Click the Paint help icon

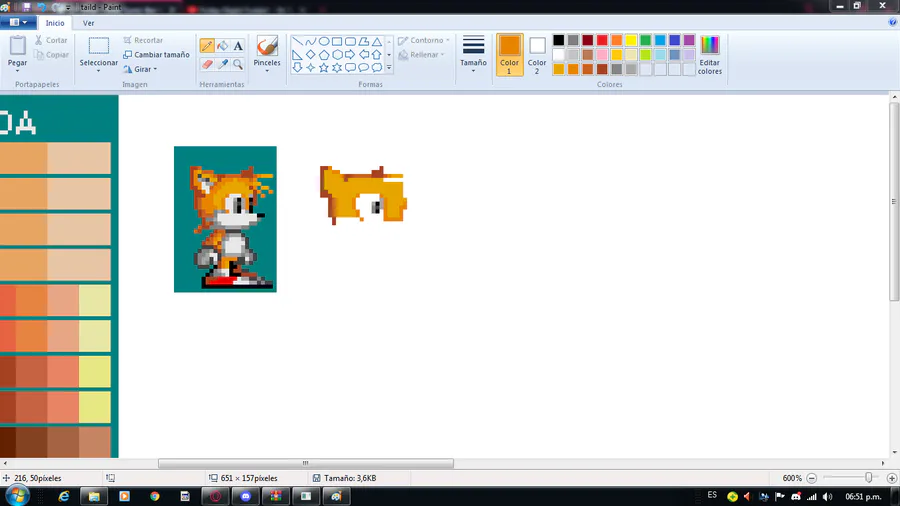point(892,22)
